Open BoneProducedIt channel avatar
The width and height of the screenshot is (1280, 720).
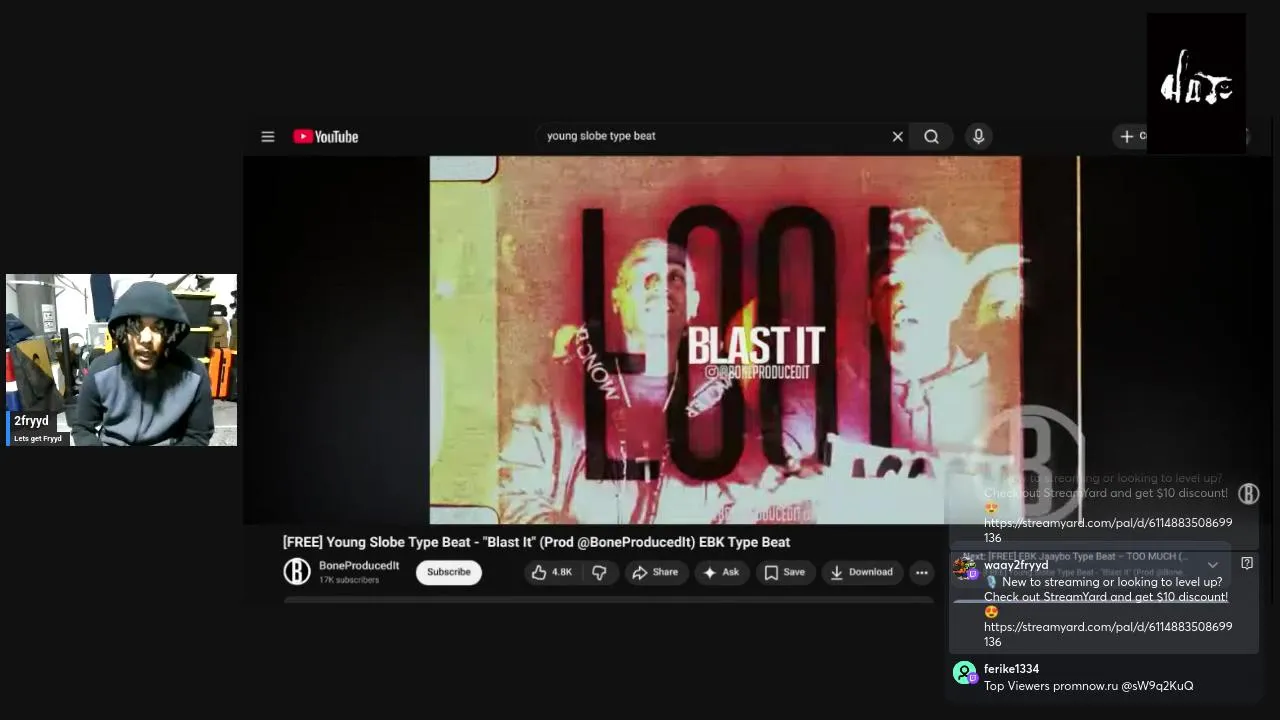(x=297, y=571)
